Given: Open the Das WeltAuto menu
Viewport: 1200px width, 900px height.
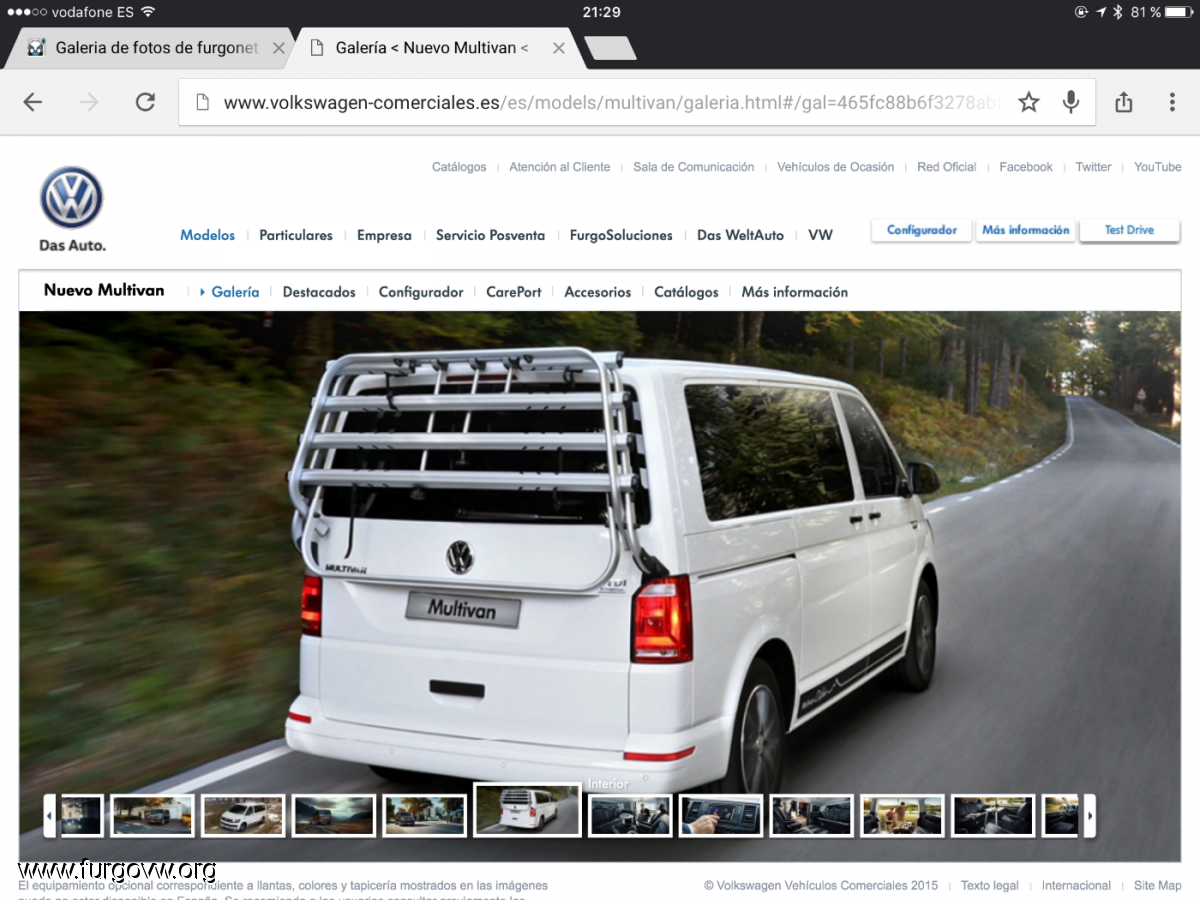Looking at the screenshot, I should [x=740, y=235].
